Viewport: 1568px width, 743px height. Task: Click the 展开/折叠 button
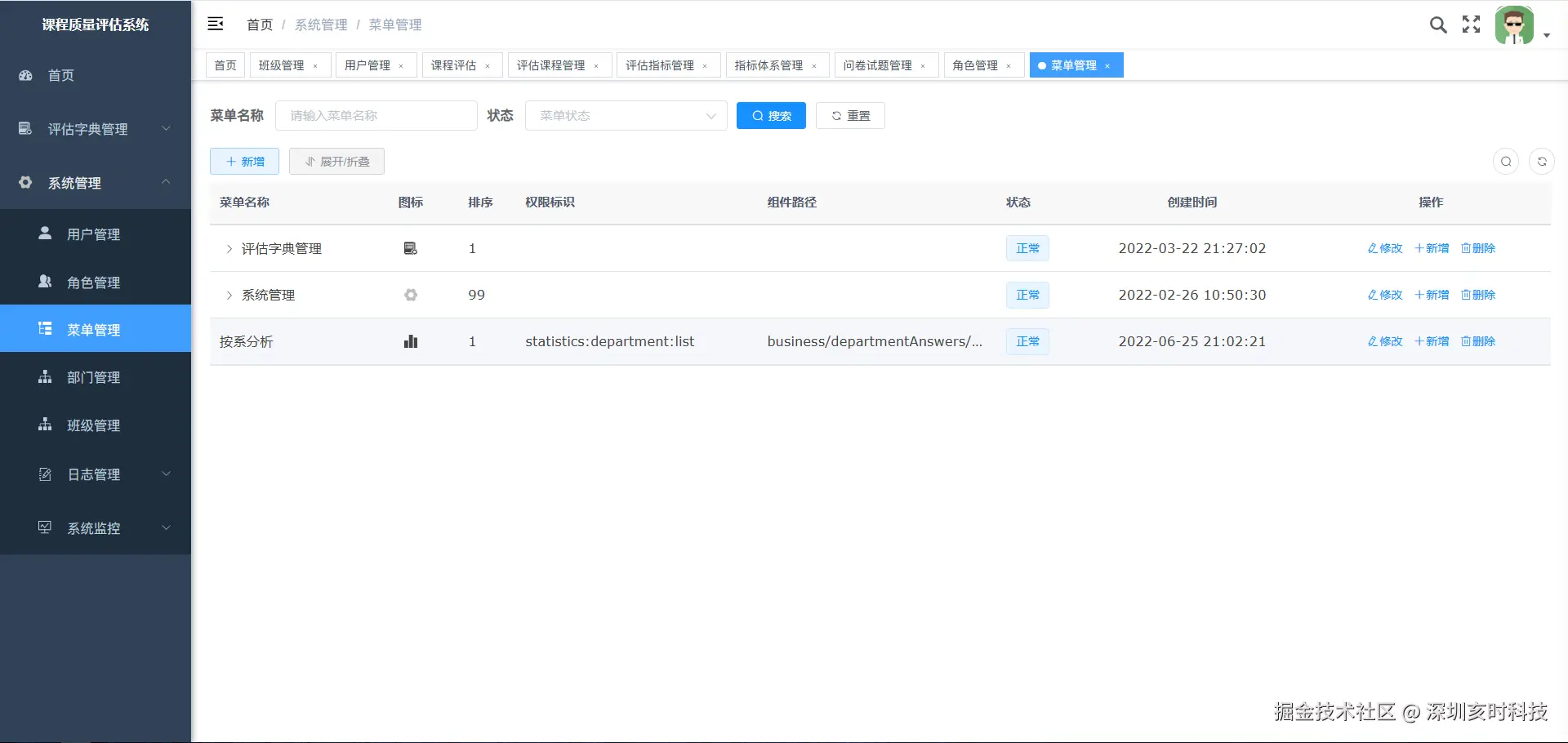tap(336, 162)
